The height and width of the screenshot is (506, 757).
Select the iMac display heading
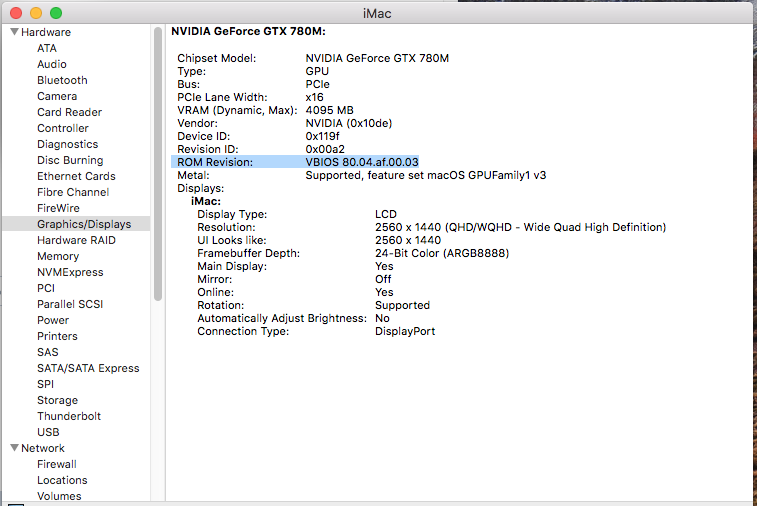(x=206, y=201)
